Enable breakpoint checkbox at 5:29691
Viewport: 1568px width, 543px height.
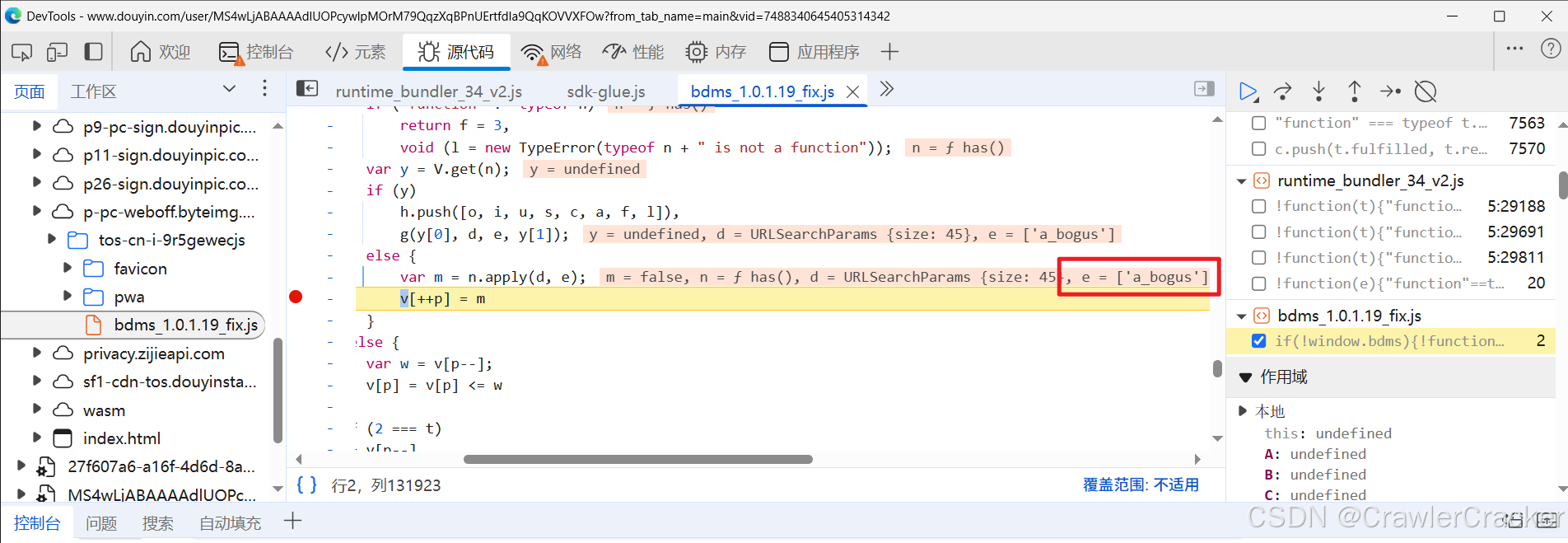tap(1258, 232)
